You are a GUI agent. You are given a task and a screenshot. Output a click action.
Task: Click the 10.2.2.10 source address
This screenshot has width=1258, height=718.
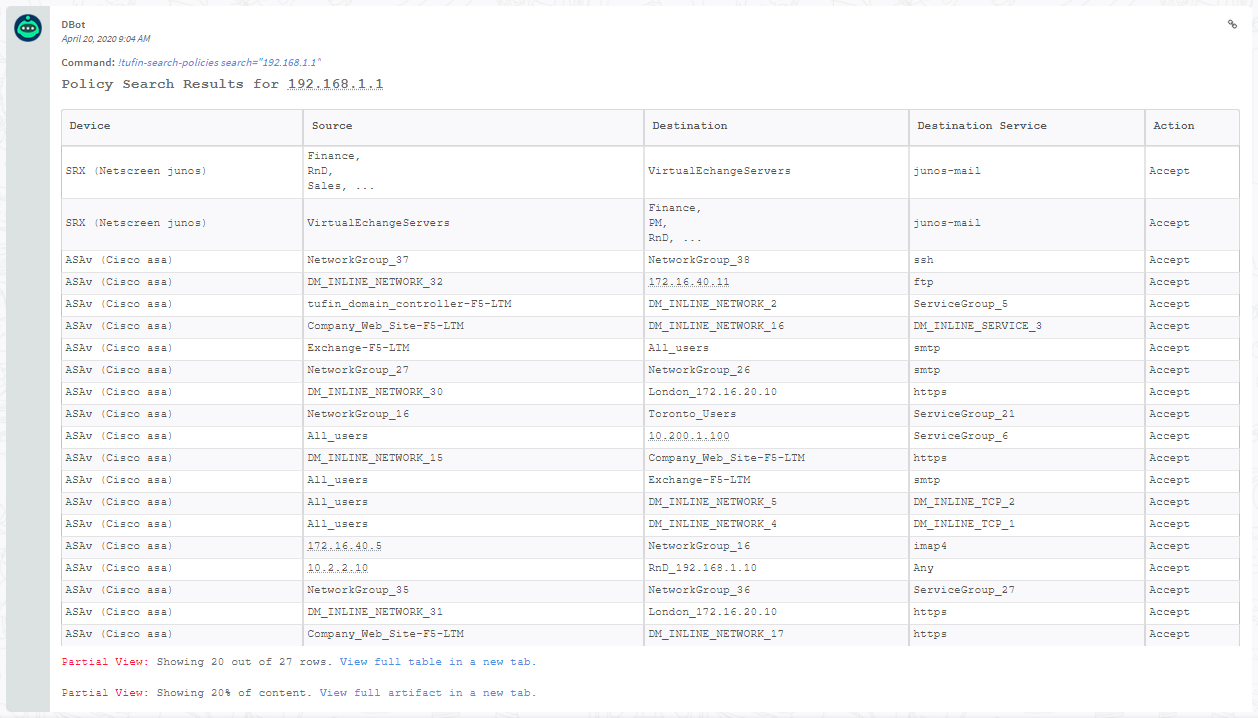pyautogui.click(x=338, y=568)
